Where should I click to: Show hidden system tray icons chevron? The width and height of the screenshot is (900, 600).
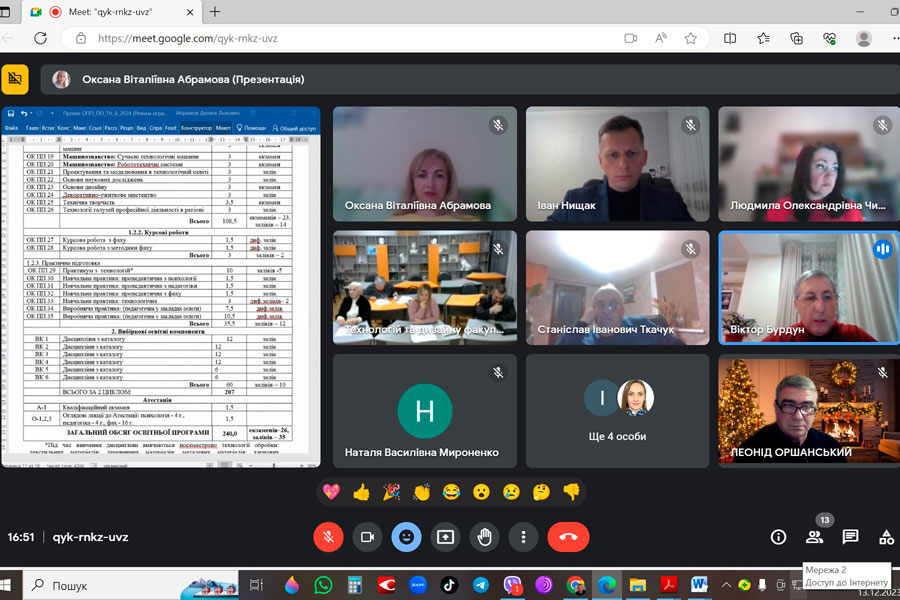tap(726, 586)
